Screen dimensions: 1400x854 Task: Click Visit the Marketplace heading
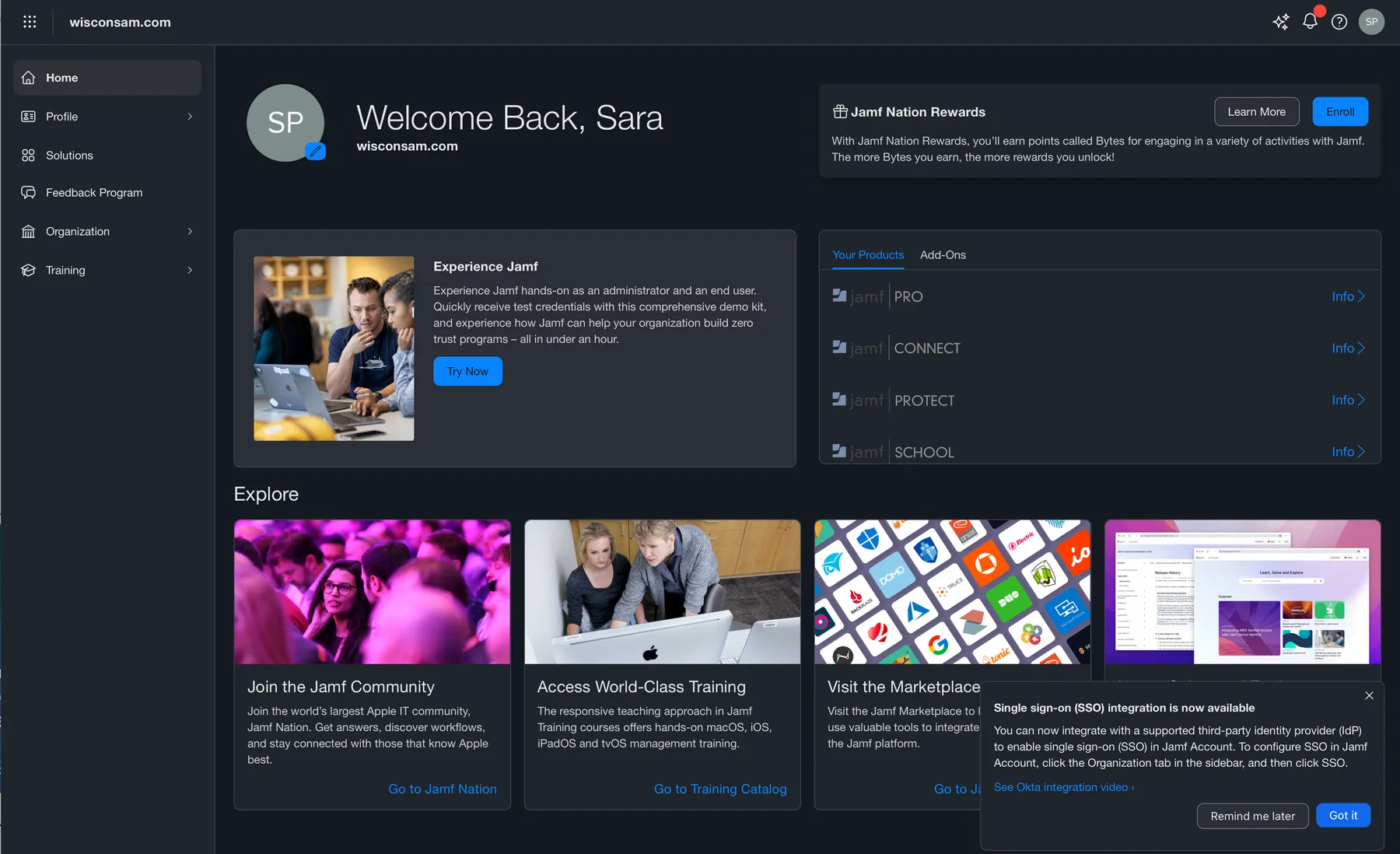(x=904, y=687)
